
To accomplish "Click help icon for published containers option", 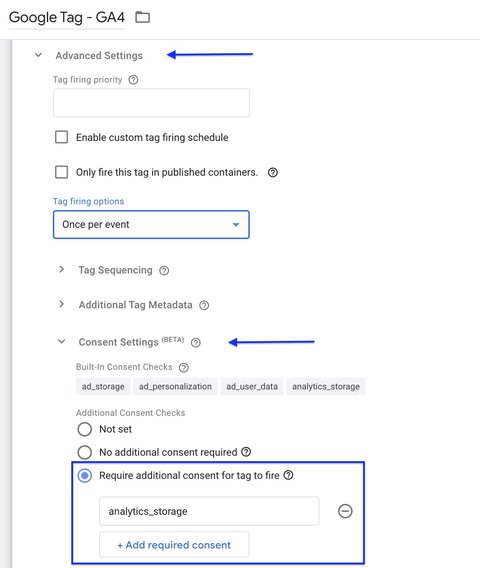I will tap(273, 172).
